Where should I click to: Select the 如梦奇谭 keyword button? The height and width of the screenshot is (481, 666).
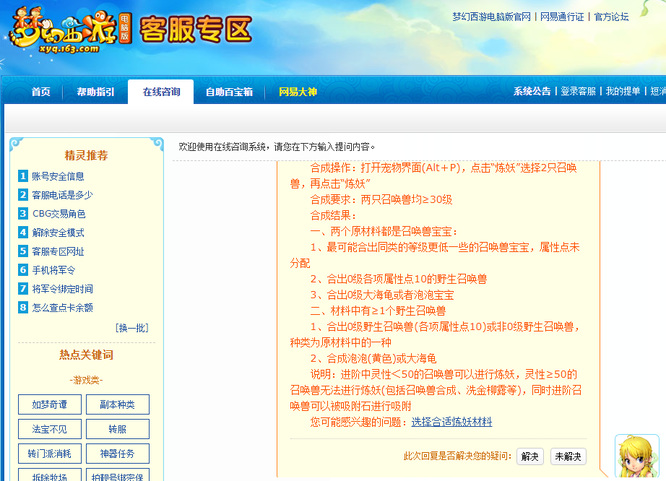tap(50, 404)
